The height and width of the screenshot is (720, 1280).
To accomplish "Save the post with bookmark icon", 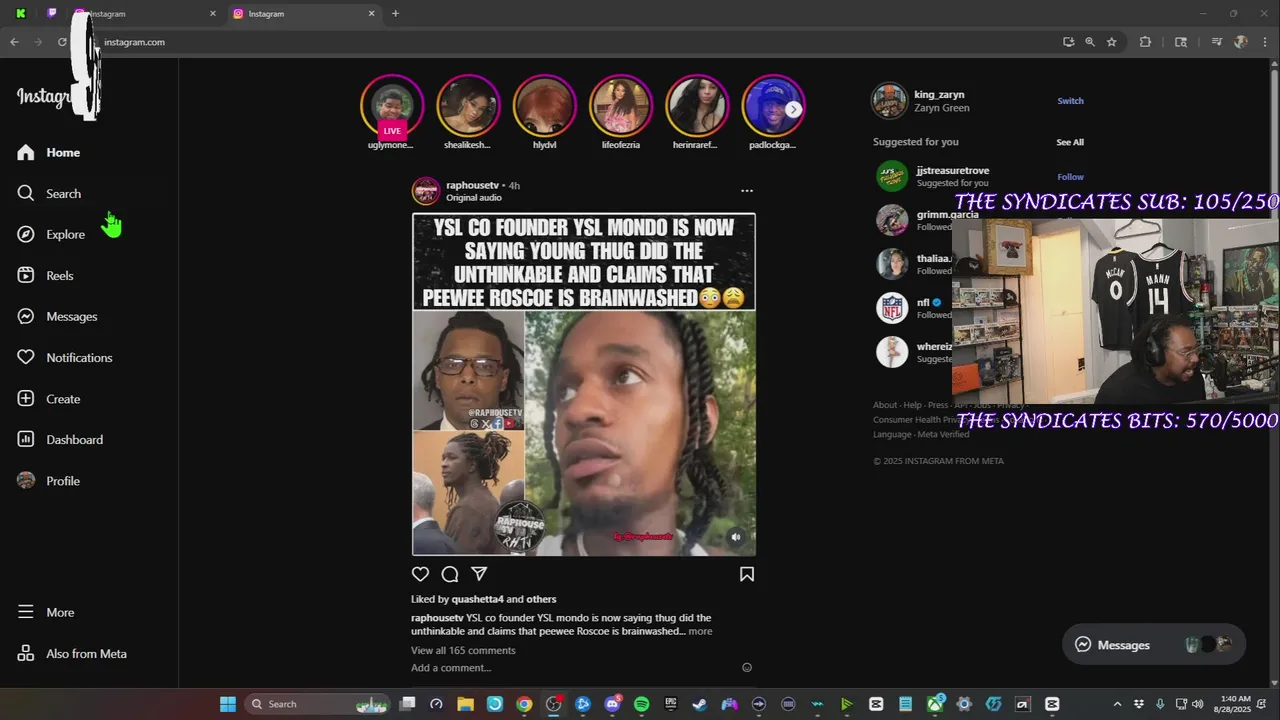I will tap(746, 574).
